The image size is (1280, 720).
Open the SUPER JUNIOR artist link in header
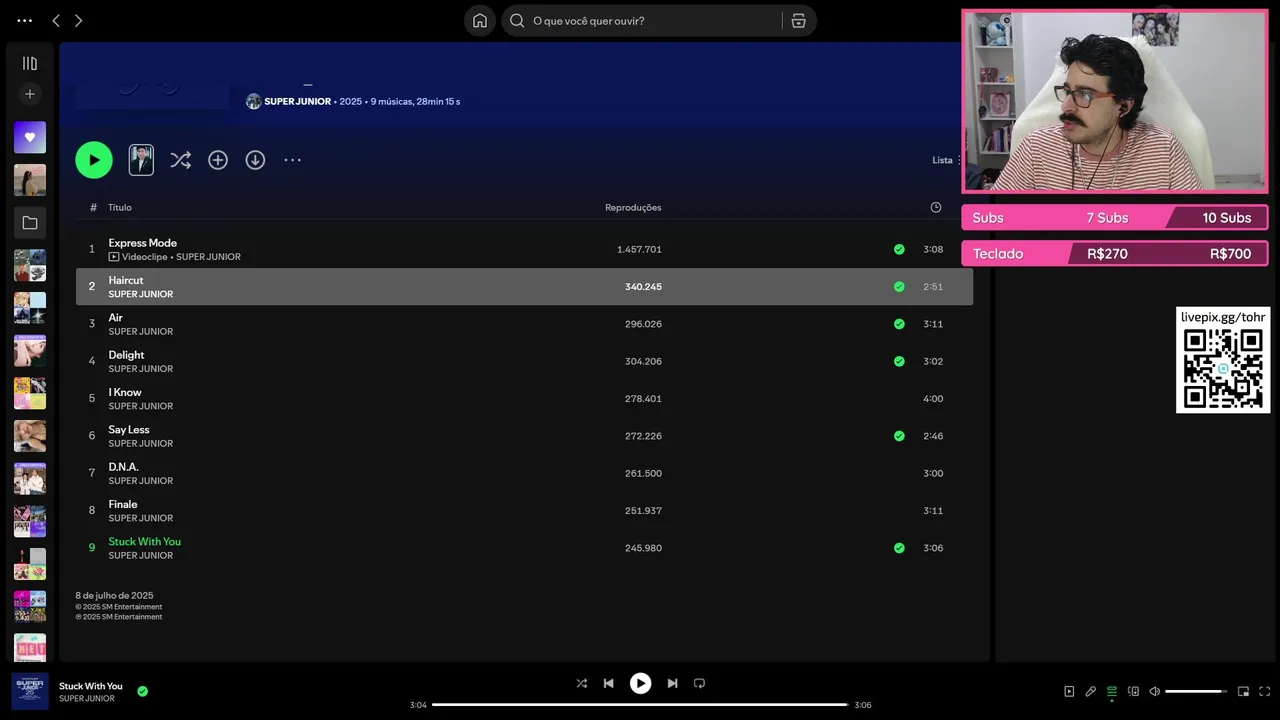click(297, 101)
